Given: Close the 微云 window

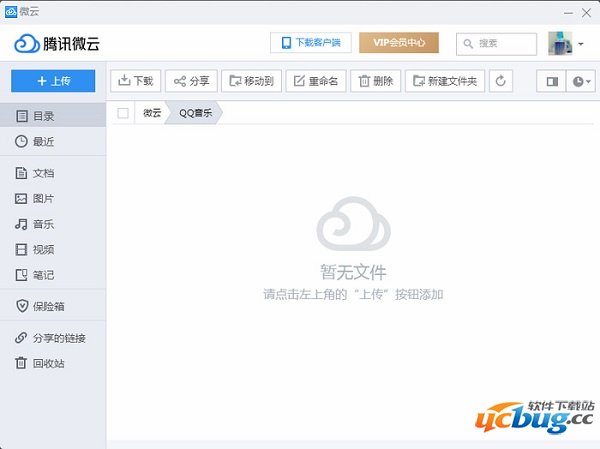Looking at the screenshot, I should (586, 13).
